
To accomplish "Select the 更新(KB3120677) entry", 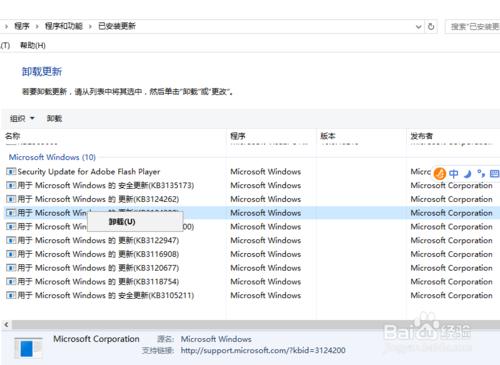I will (x=98, y=268).
